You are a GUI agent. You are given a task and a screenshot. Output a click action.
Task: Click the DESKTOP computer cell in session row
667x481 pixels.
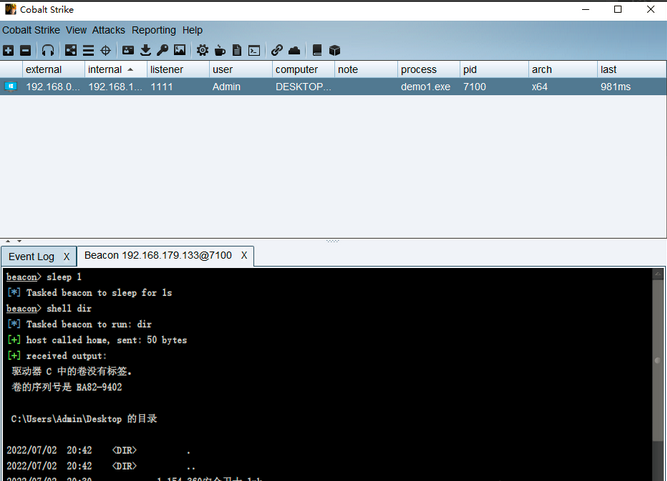point(303,87)
